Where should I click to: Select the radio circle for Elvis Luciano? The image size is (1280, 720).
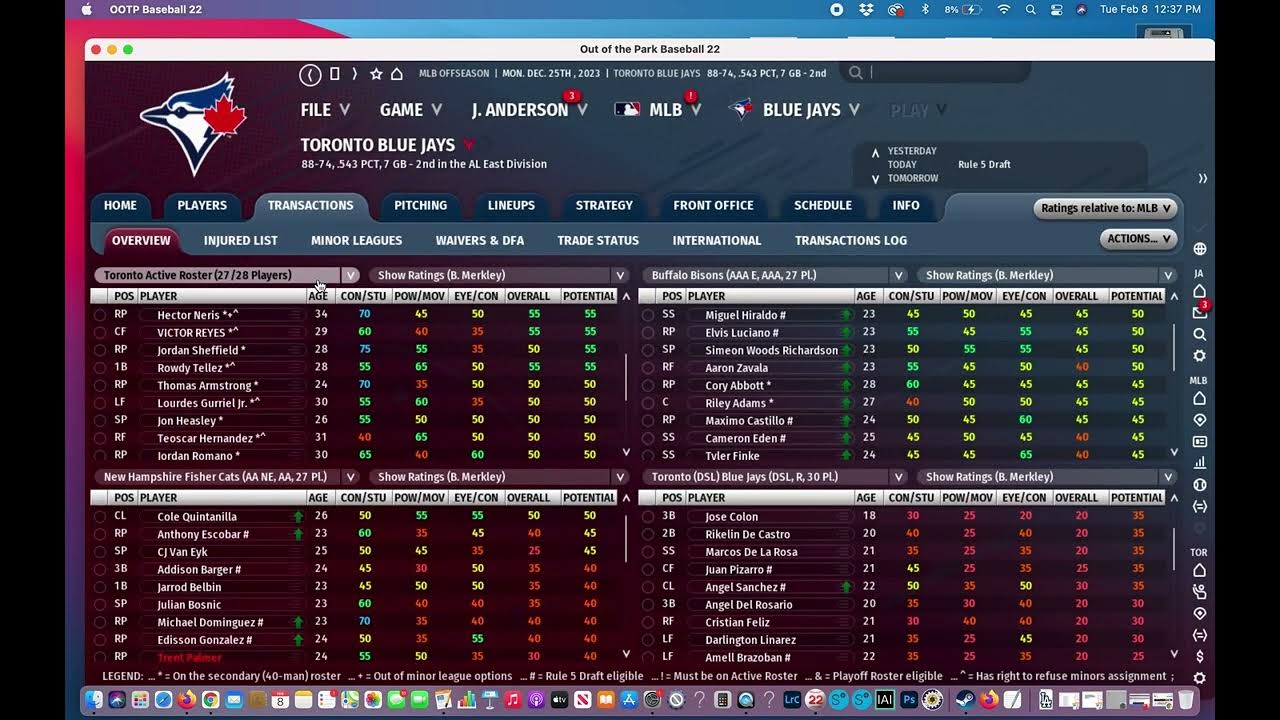pos(648,332)
